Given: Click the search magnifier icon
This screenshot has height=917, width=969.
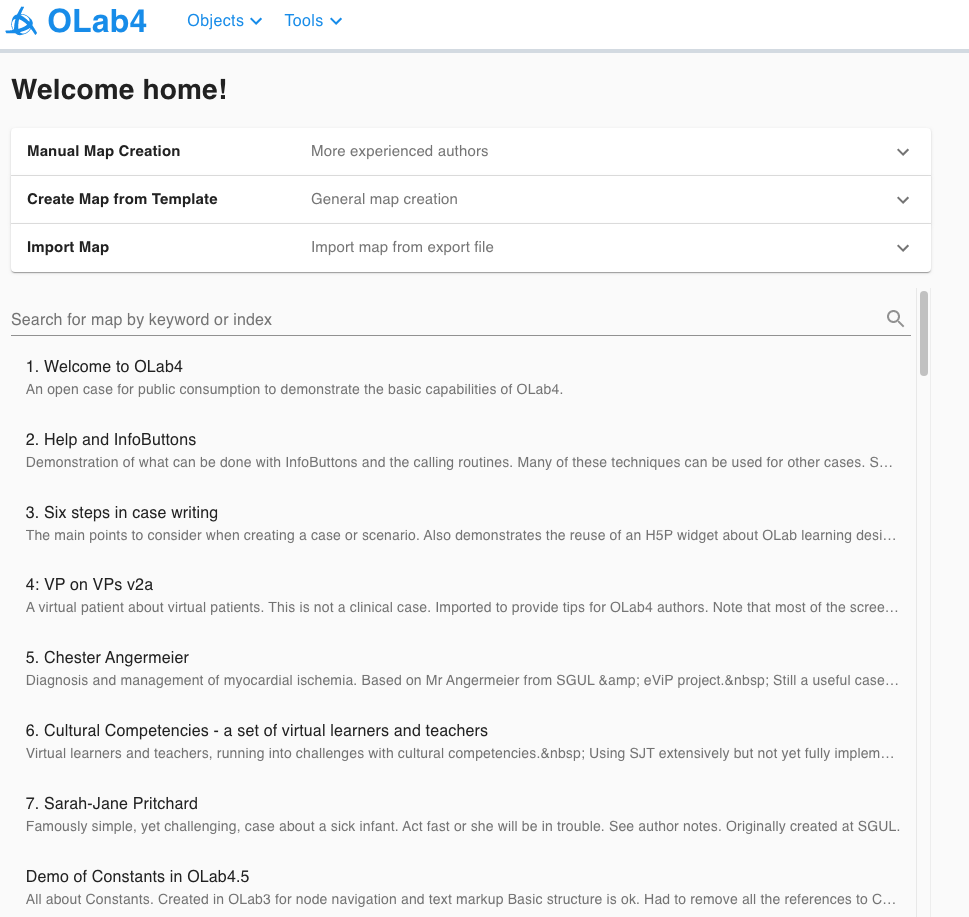Looking at the screenshot, I should point(895,318).
